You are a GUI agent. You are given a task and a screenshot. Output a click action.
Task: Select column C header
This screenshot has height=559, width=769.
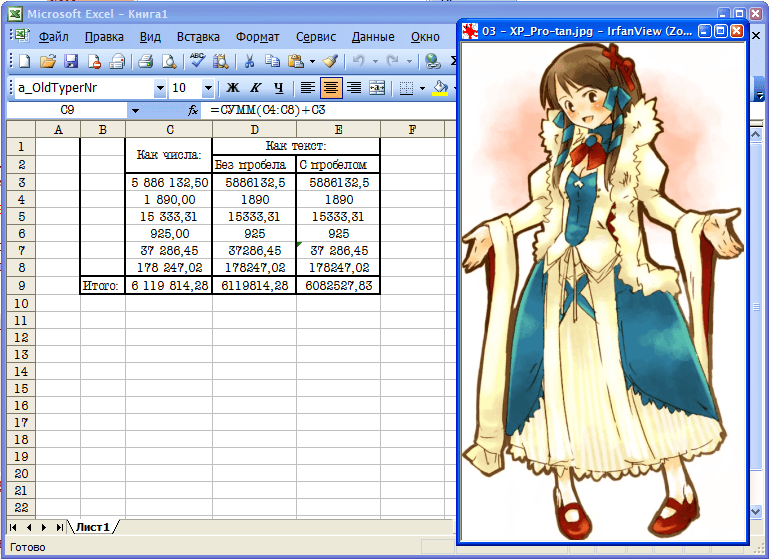[169, 129]
